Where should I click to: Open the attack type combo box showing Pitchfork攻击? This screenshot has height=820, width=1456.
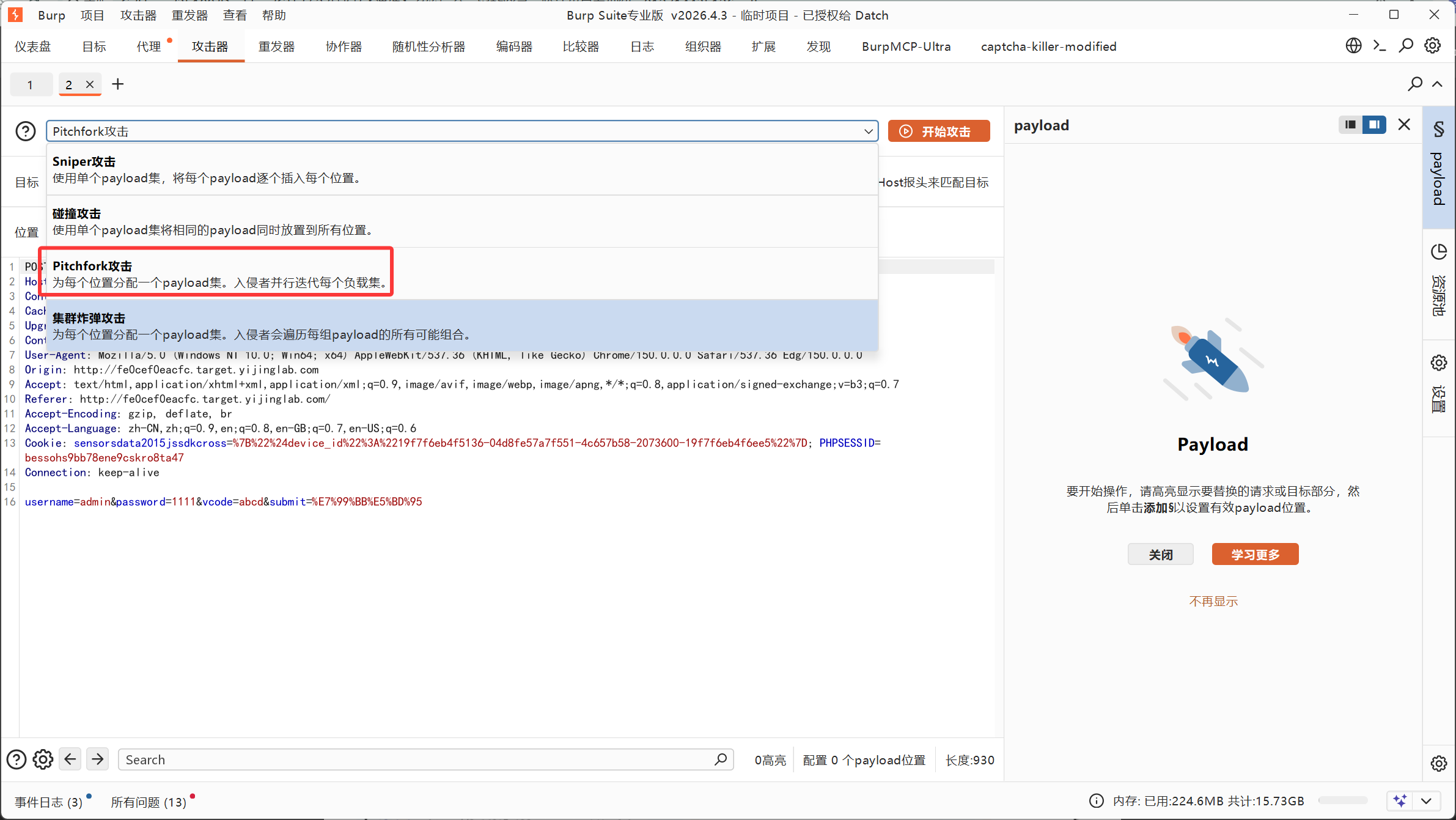[x=462, y=131]
